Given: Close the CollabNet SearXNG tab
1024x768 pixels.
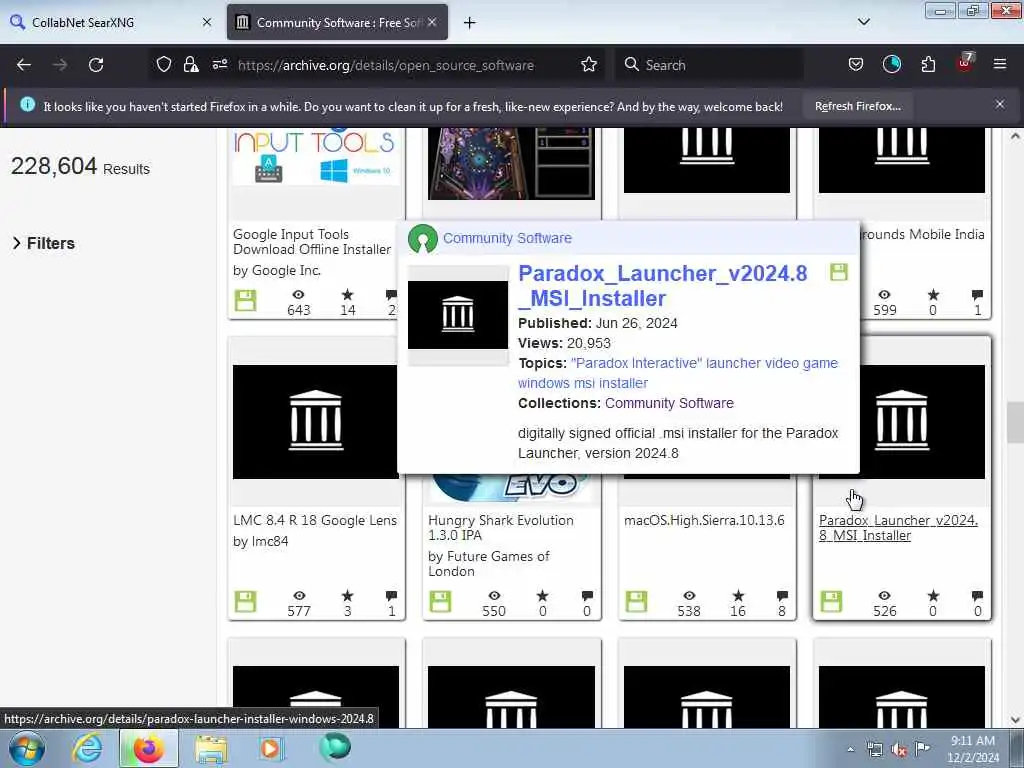Looking at the screenshot, I should click(x=206, y=22).
